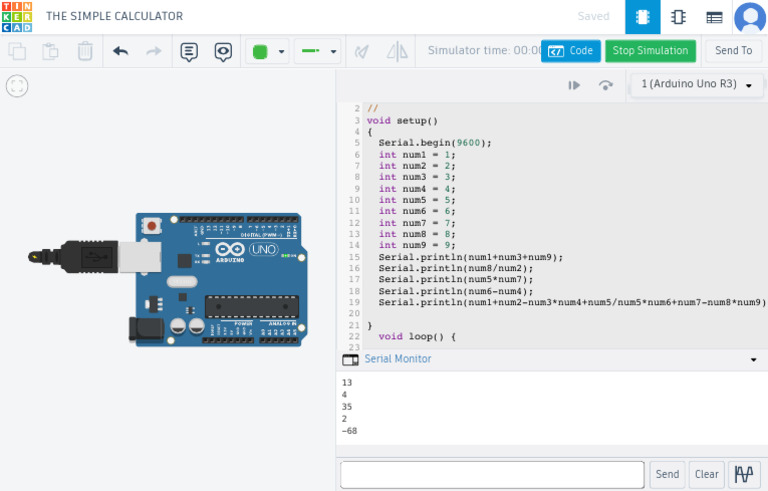Pick the green wire color swatch

pos(260,51)
